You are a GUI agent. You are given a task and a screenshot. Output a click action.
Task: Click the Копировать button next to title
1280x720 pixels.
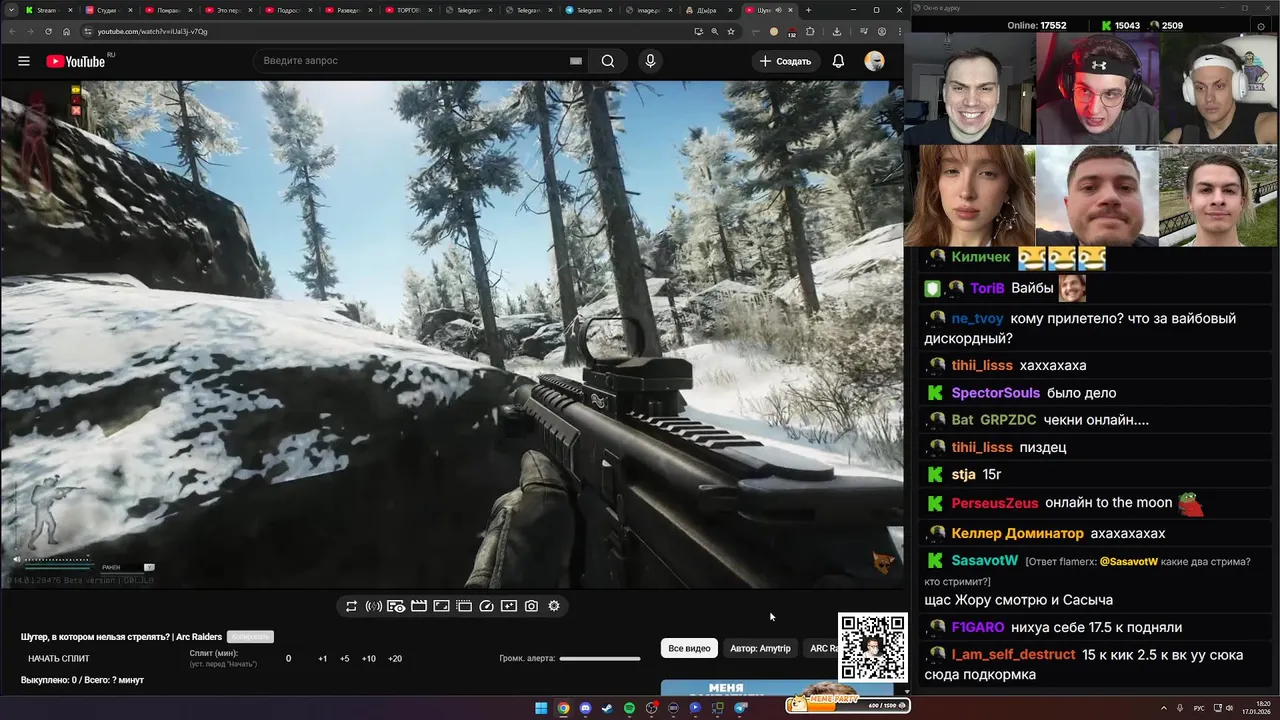click(x=250, y=637)
